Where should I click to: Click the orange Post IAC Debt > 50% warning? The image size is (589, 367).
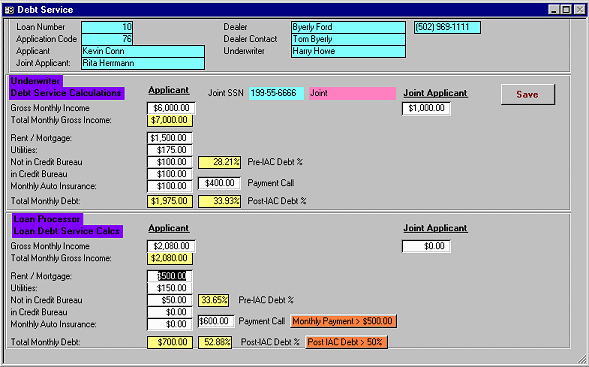[x=346, y=342]
